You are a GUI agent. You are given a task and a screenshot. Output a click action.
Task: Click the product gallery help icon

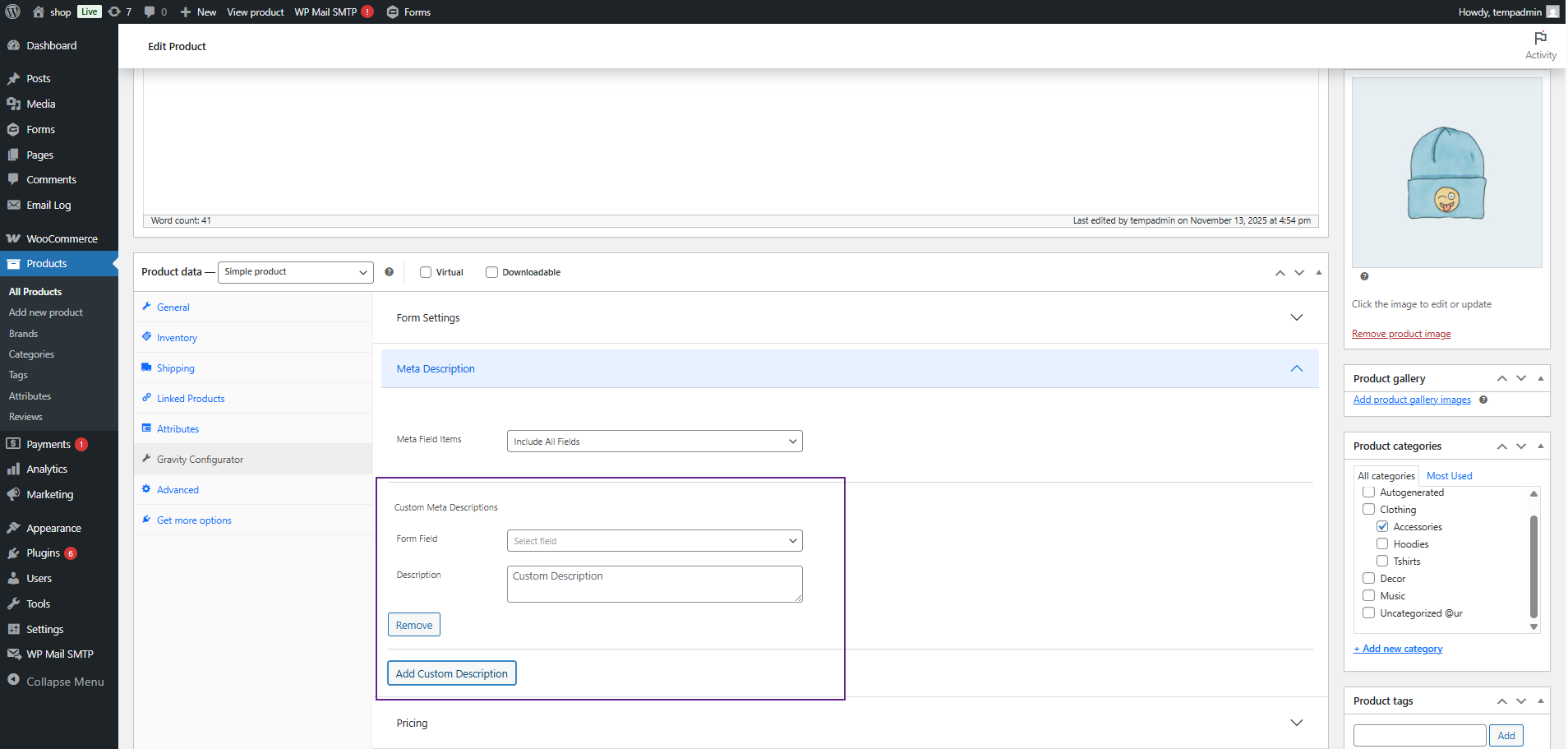(1483, 400)
